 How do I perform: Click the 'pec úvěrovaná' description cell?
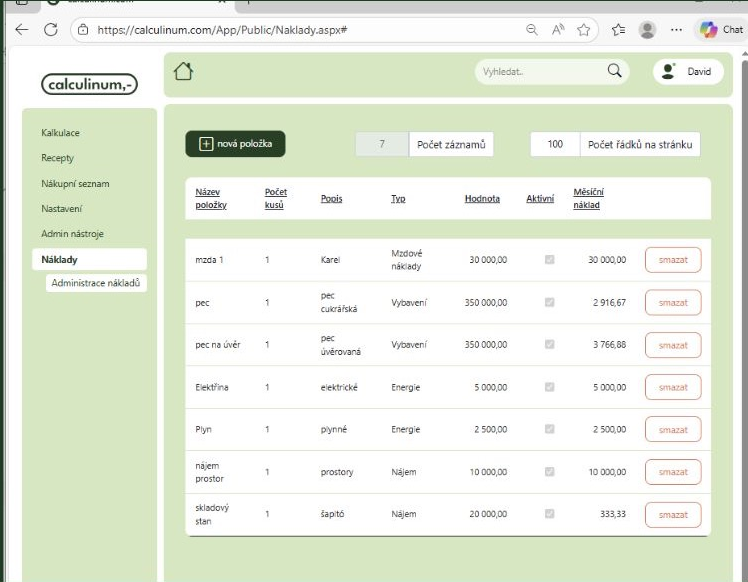coord(341,344)
